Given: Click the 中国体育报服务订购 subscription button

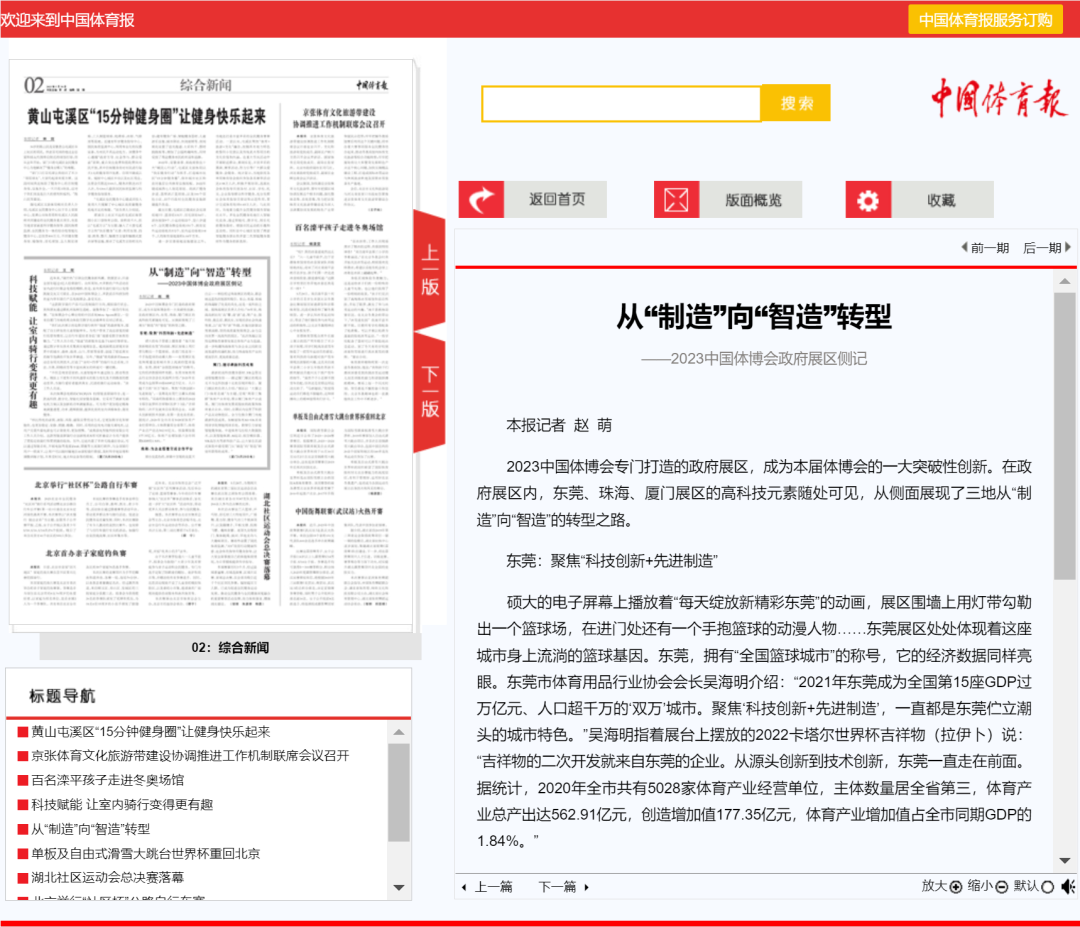Looking at the screenshot, I should (x=985, y=20).
